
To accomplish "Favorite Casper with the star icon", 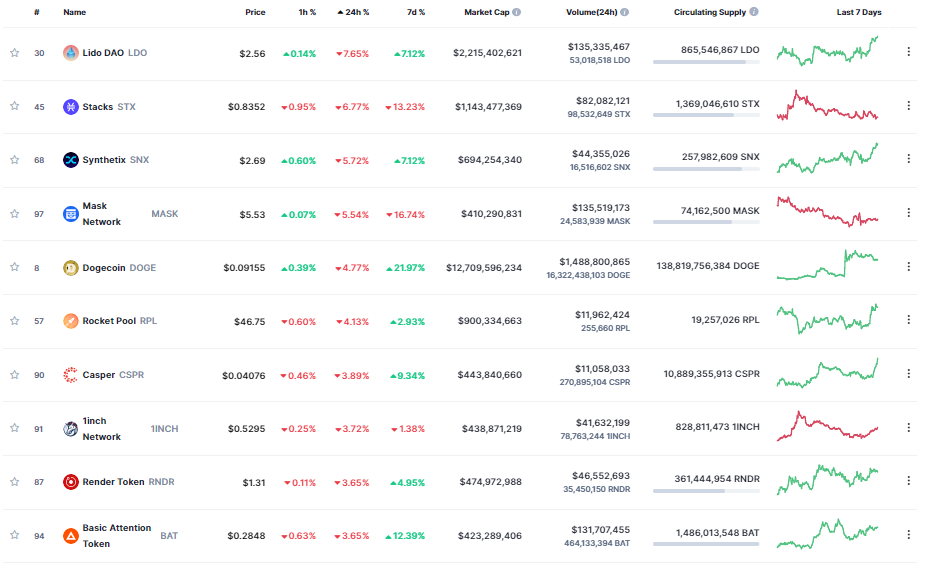I will point(15,375).
